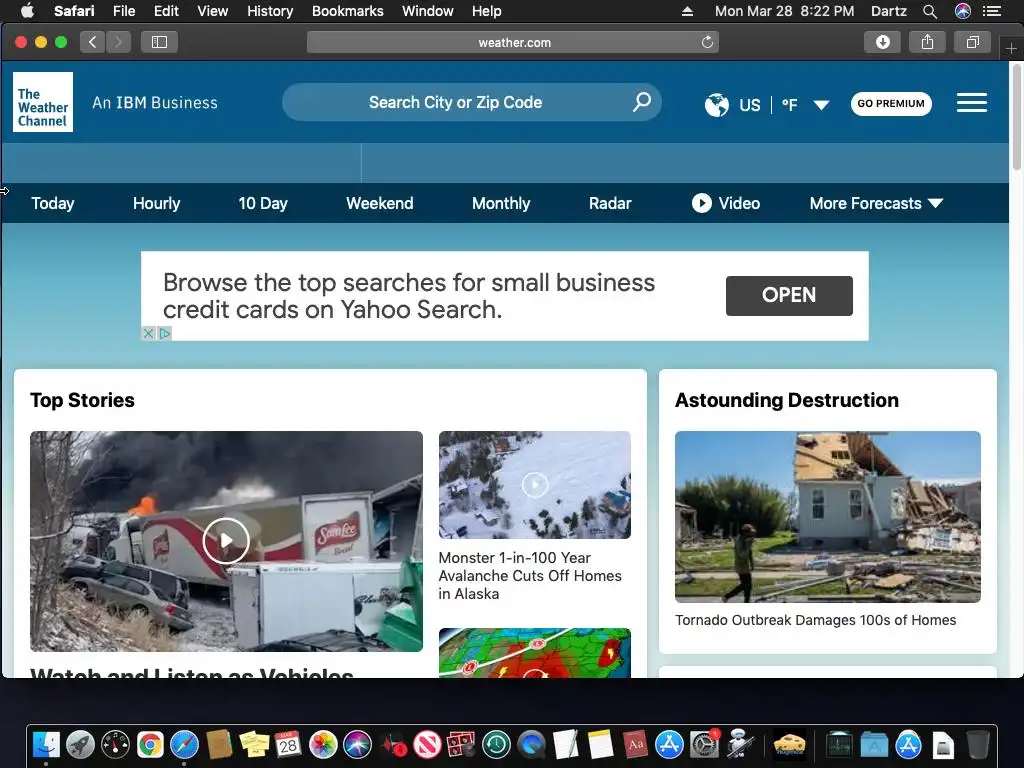The image size is (1024, 768).
Task: Open the Apple menu
Action: click(27, 11)
